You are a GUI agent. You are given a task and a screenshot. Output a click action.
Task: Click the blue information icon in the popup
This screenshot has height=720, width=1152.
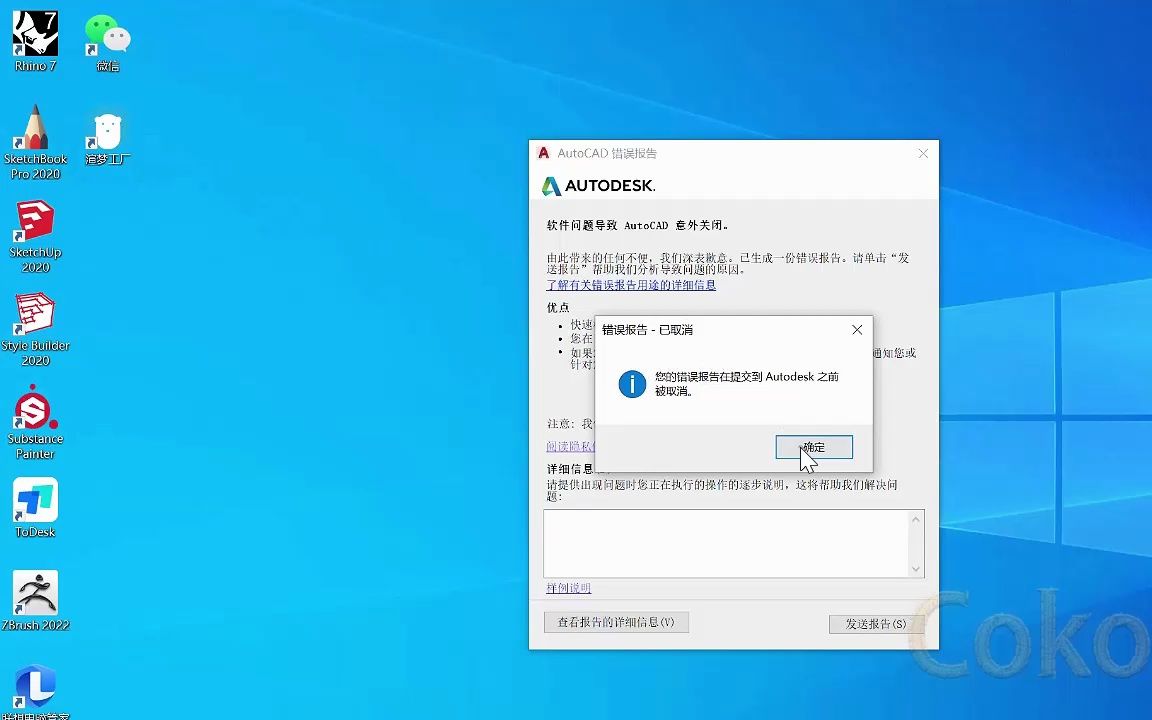pyautogui.click(x=631, y=383)
